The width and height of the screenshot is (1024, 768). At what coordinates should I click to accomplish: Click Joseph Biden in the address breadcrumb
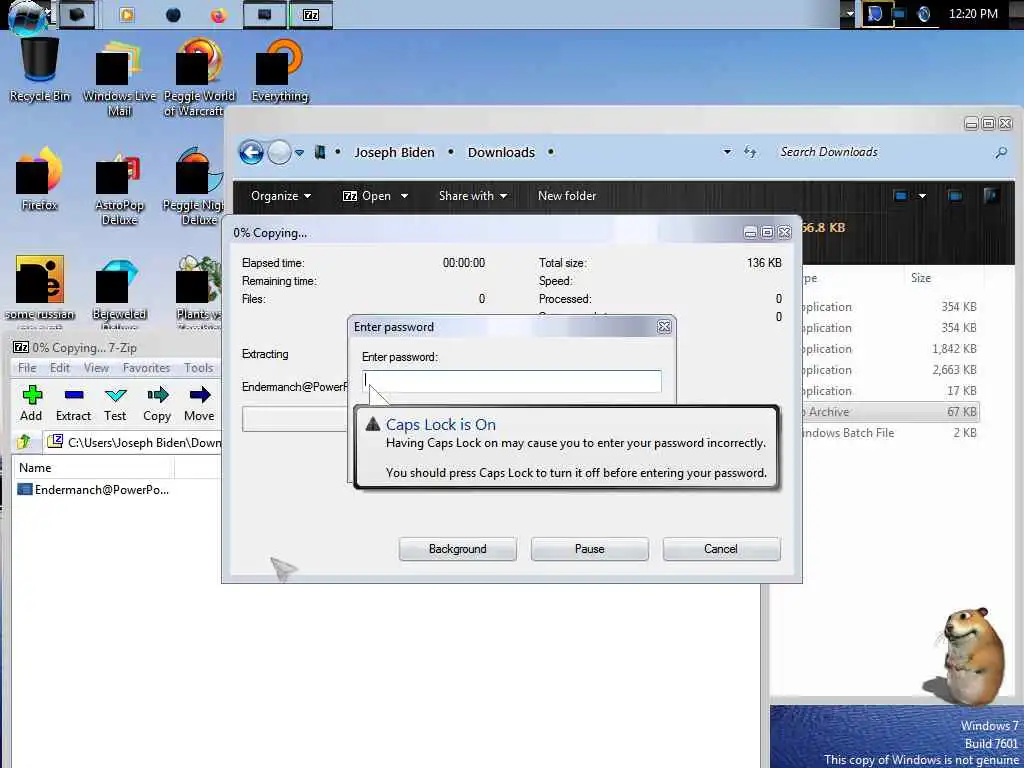point(394,152)
